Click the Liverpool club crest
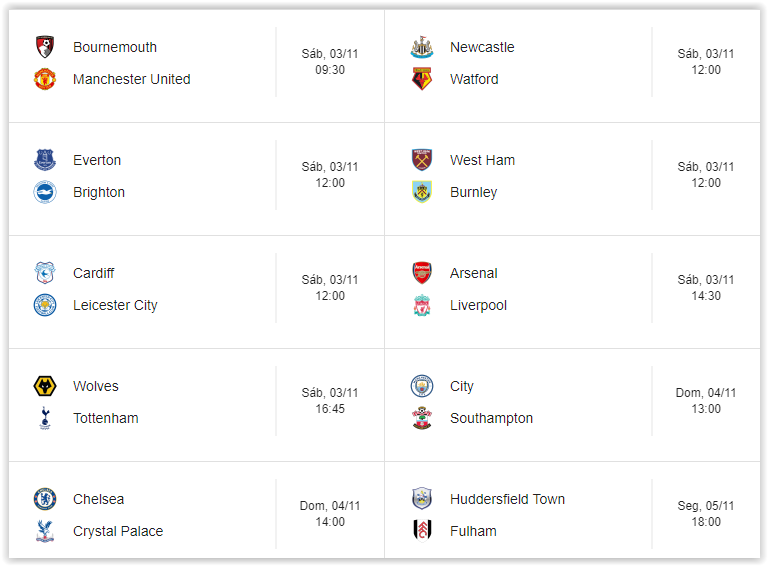The height and width of the screenshot is (566, 768). tap(421, 305)
